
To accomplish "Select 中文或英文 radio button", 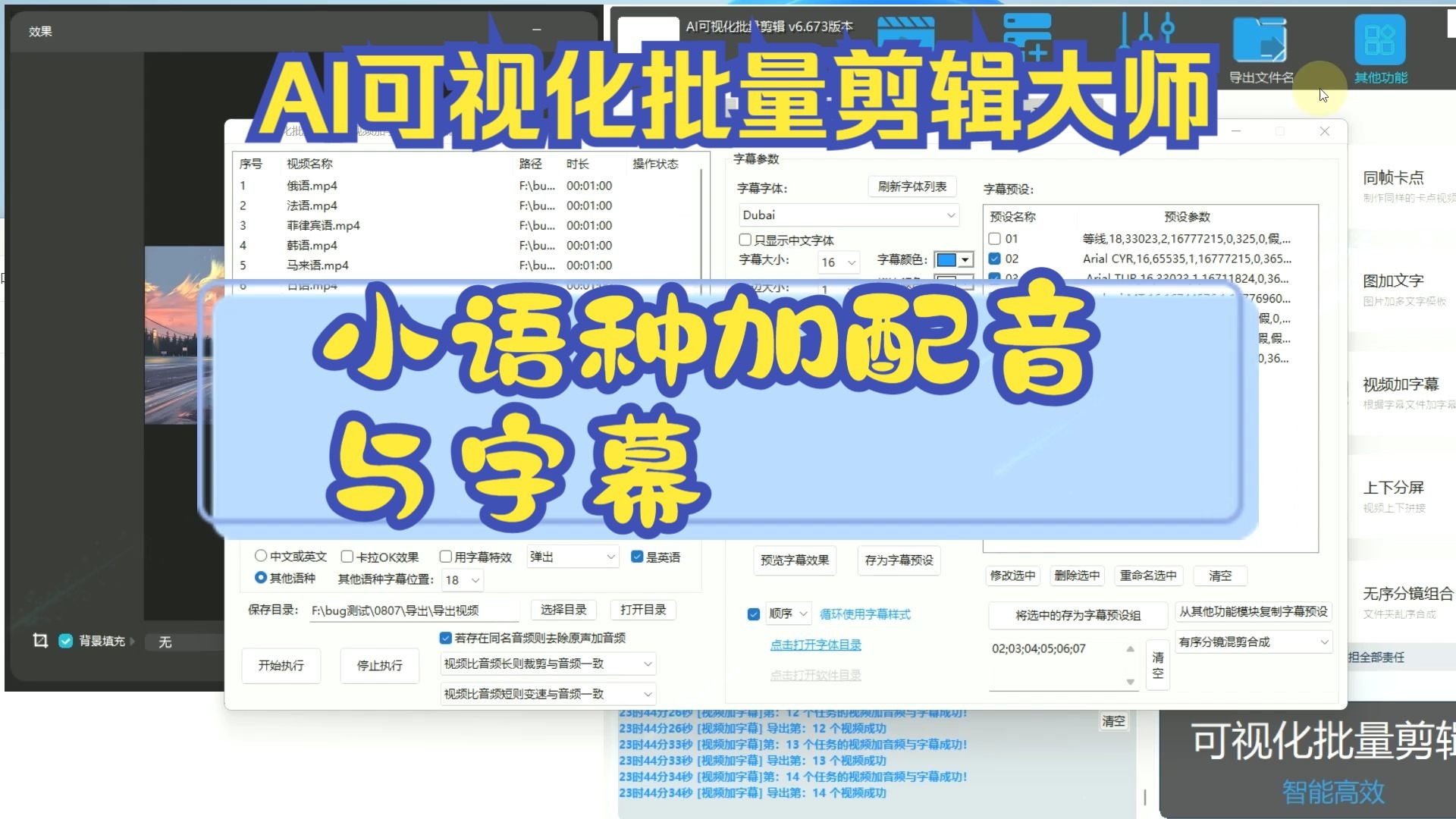I will point(261,556).
